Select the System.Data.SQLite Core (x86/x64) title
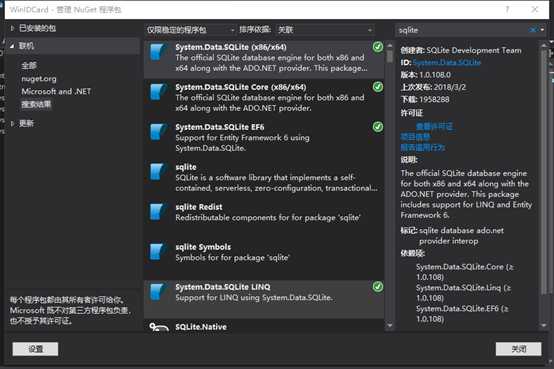 coord(241,87)
